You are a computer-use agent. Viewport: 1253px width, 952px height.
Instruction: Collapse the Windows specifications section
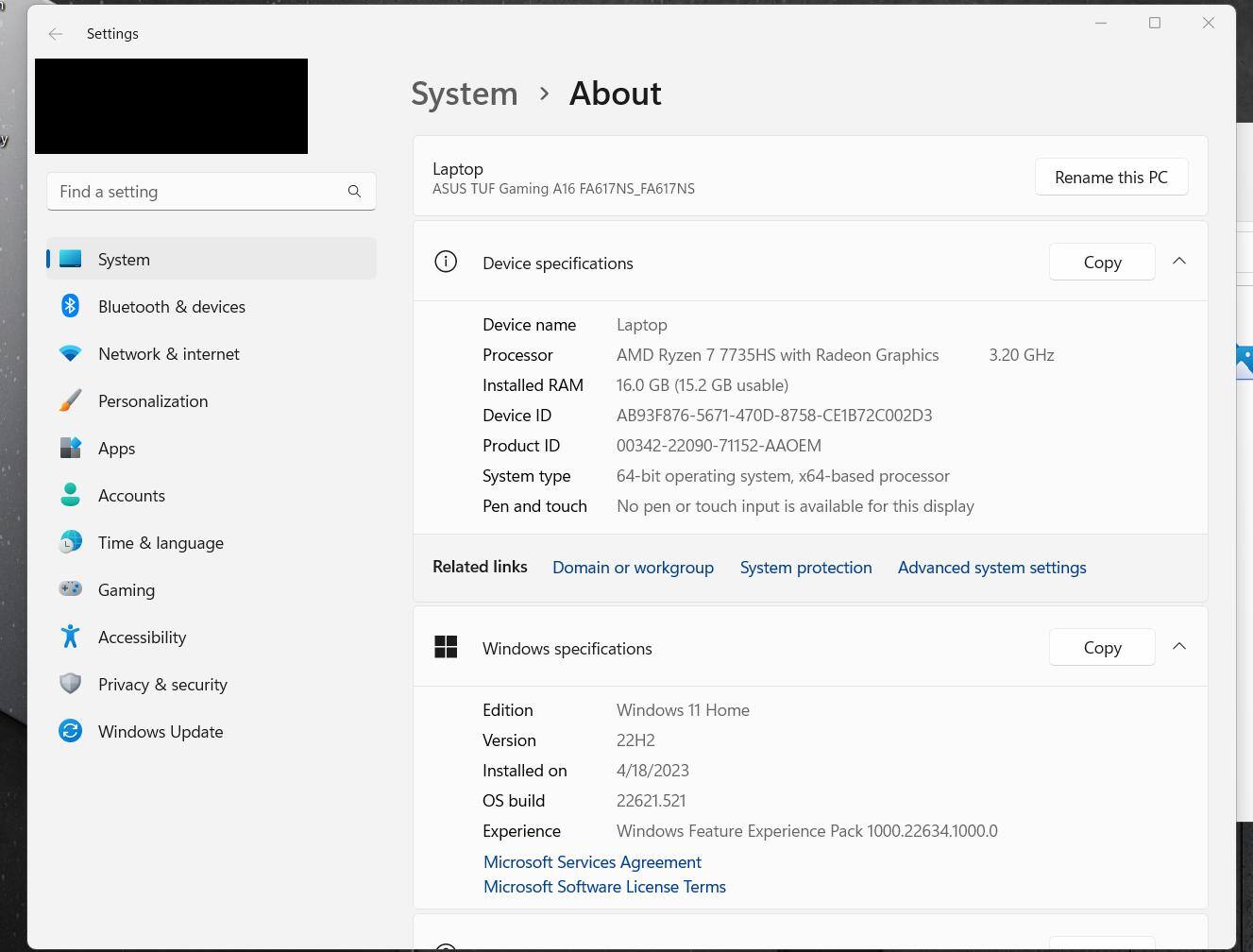coord(1178,647)
